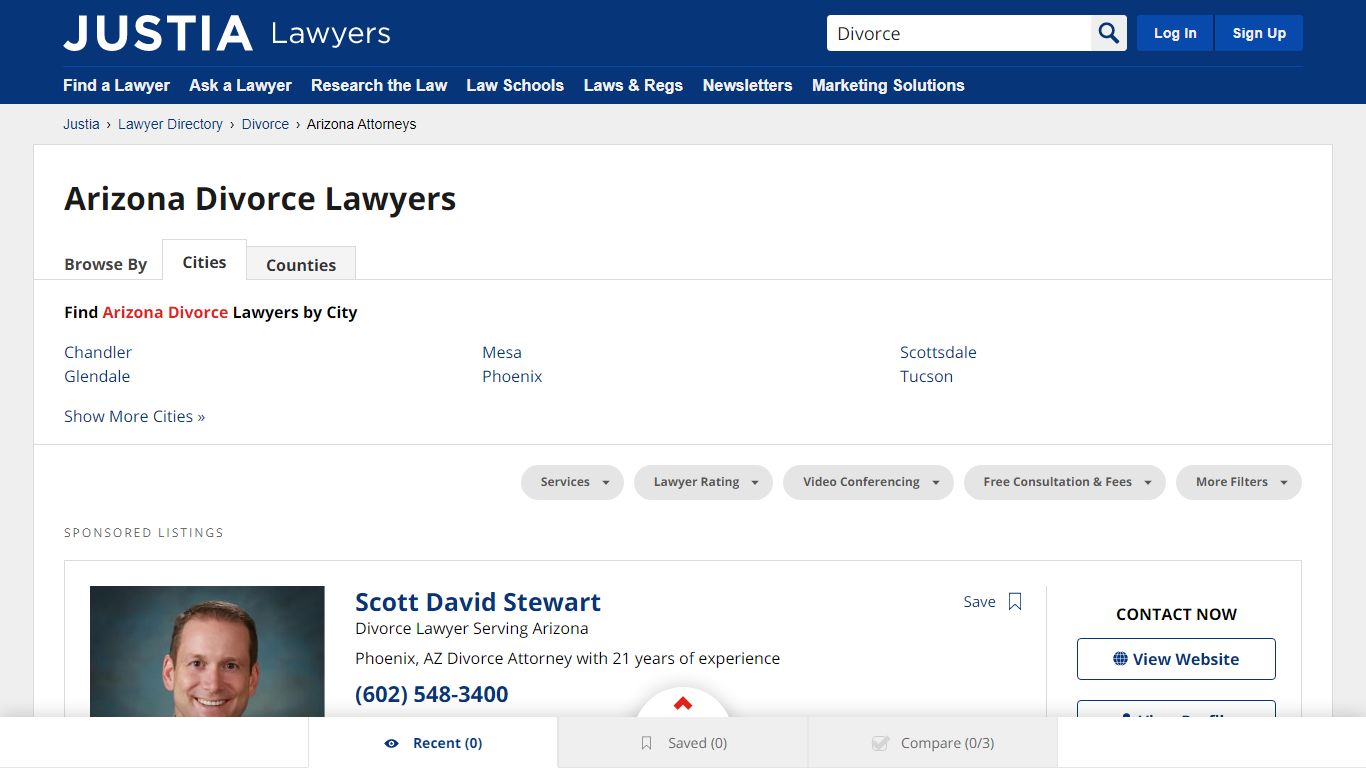Open Scott David Stewart profile link
Screen dimensions: 1366x768
pyautogui.click(x=478, y=602)
